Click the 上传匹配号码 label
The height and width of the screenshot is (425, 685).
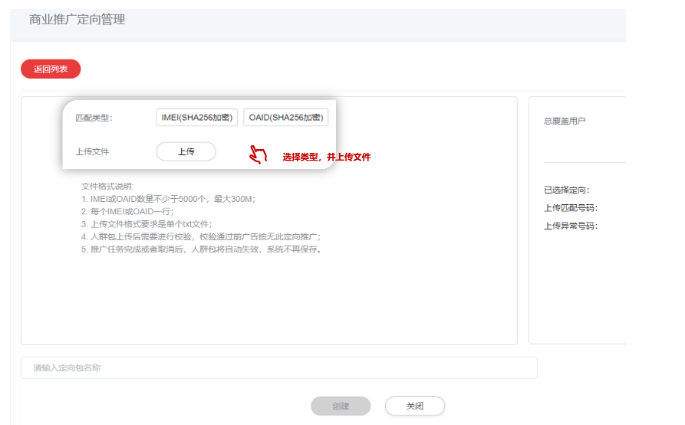click(x=571, y=208)
